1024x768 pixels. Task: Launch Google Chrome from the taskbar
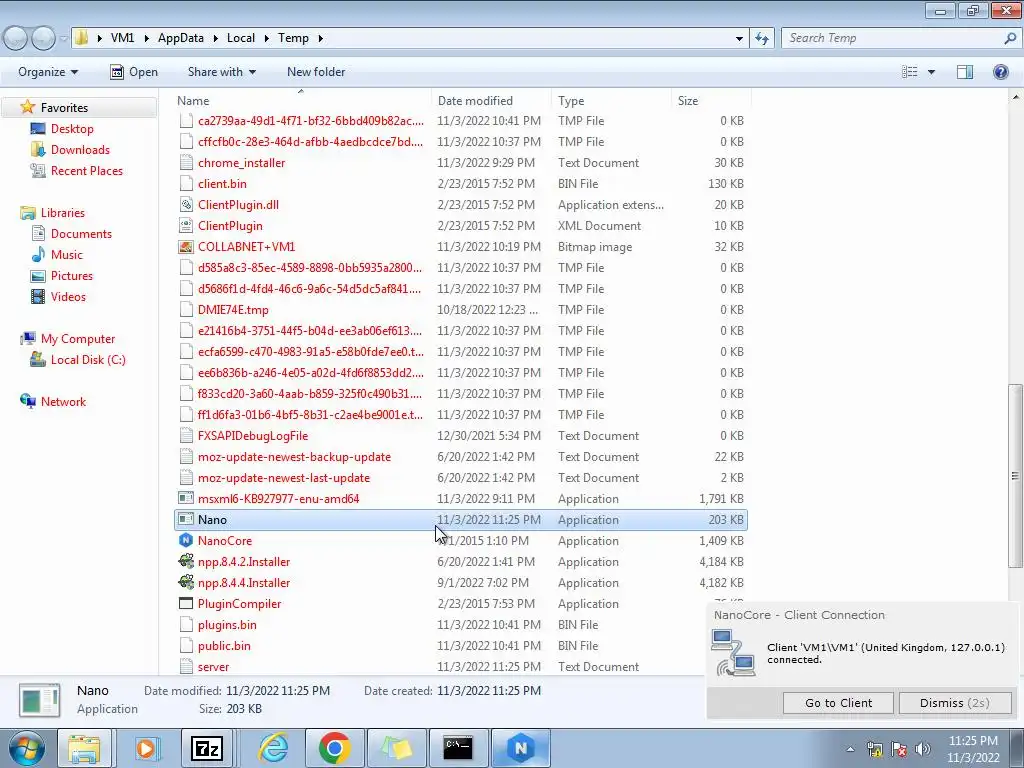point(334,748)
